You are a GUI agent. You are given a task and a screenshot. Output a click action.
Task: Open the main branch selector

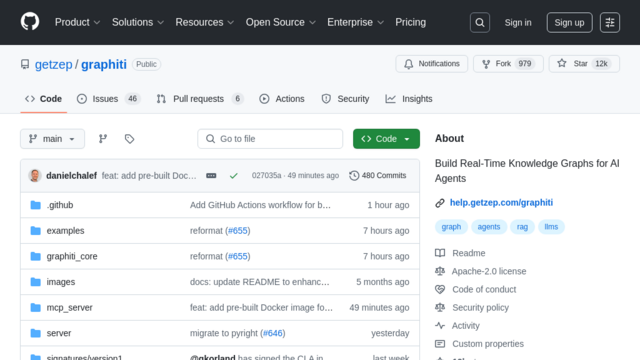coord(53,139)
